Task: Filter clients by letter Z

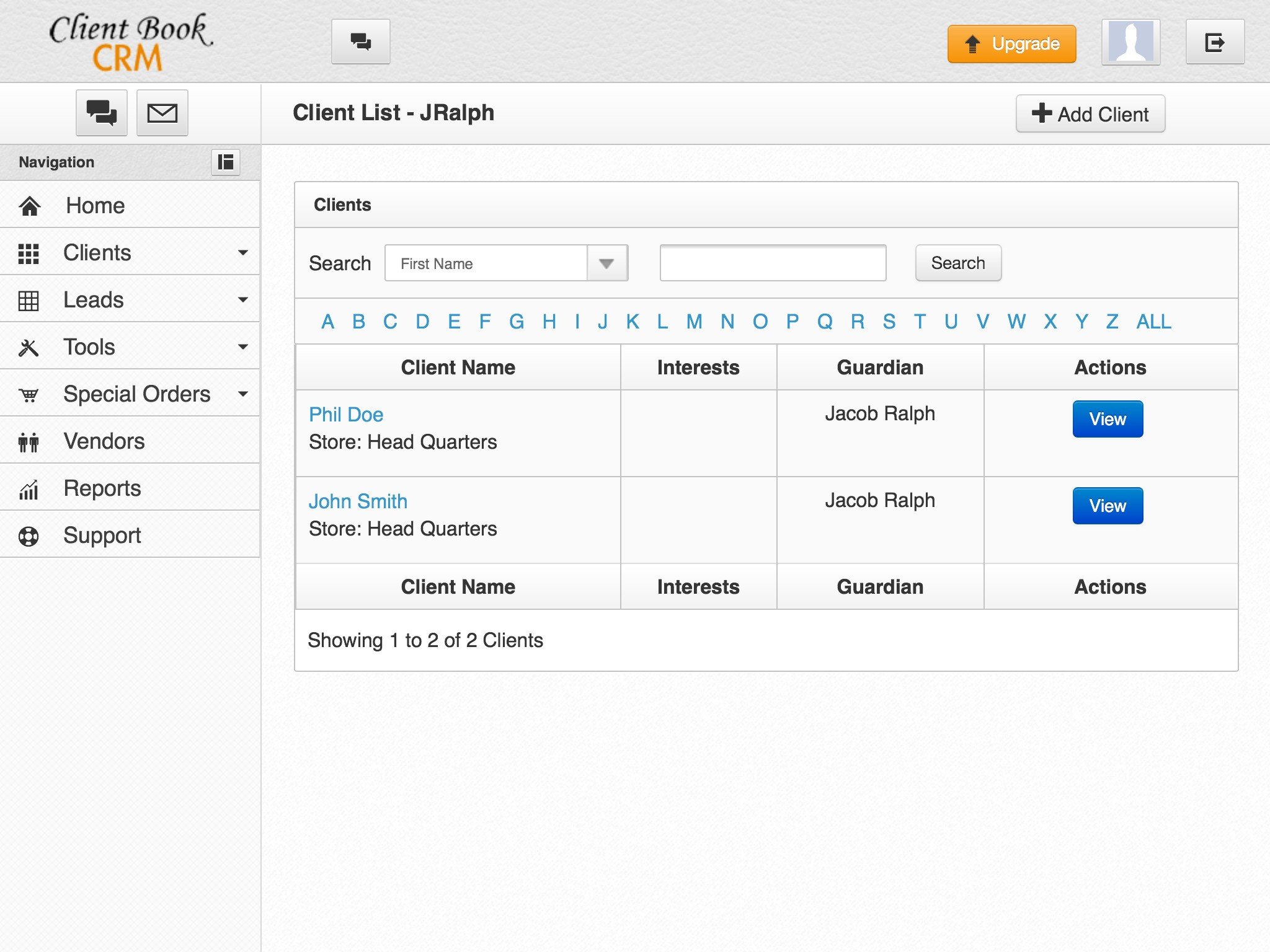Action: [1112, 322]
